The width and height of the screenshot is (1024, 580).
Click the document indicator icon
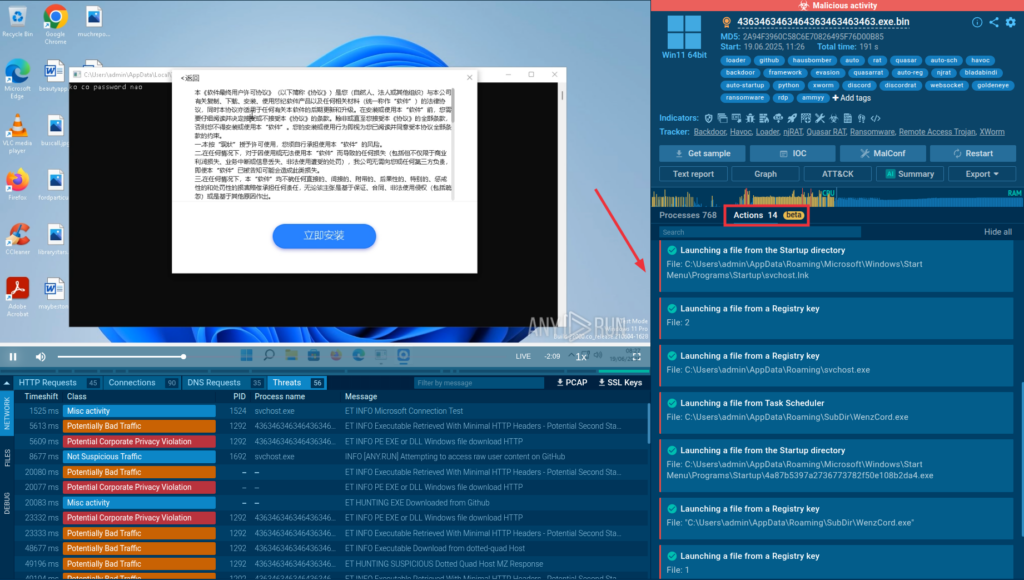pos(848,118)
